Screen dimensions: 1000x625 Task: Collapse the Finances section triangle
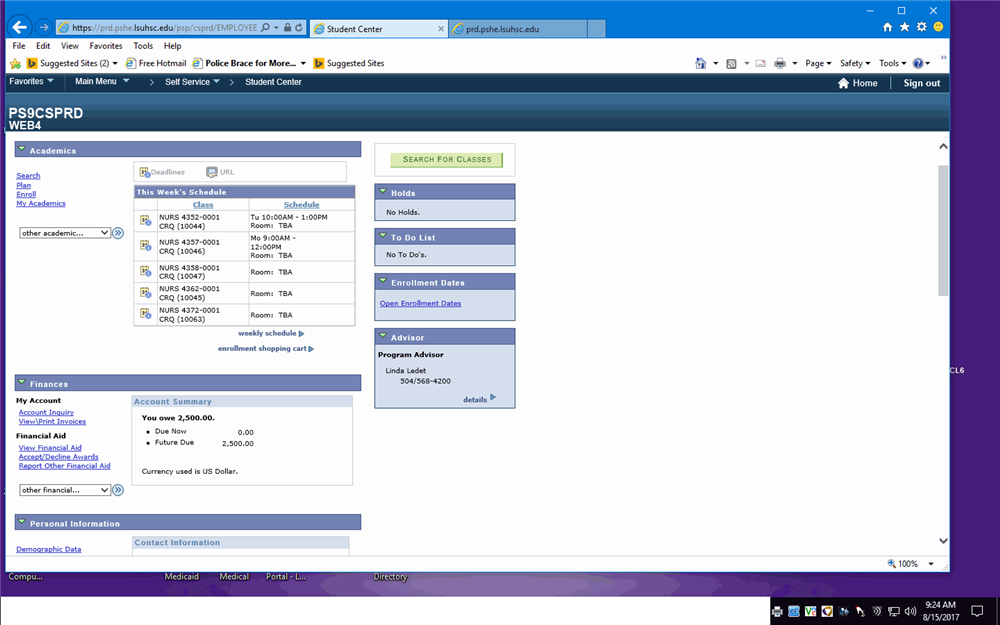[x=22, y=383]
